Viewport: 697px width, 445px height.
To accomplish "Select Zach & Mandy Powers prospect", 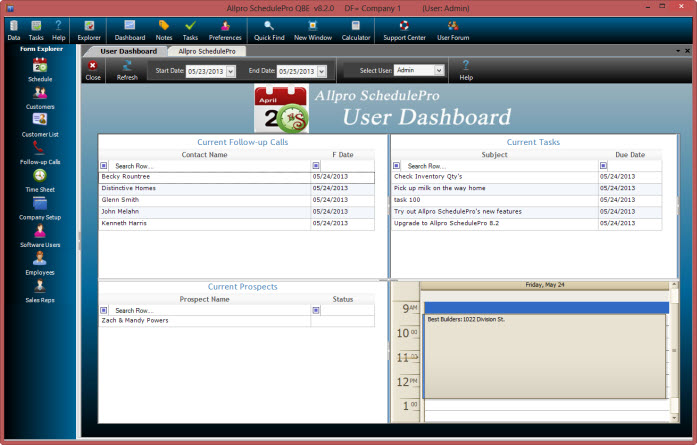I will coord(236,321).
